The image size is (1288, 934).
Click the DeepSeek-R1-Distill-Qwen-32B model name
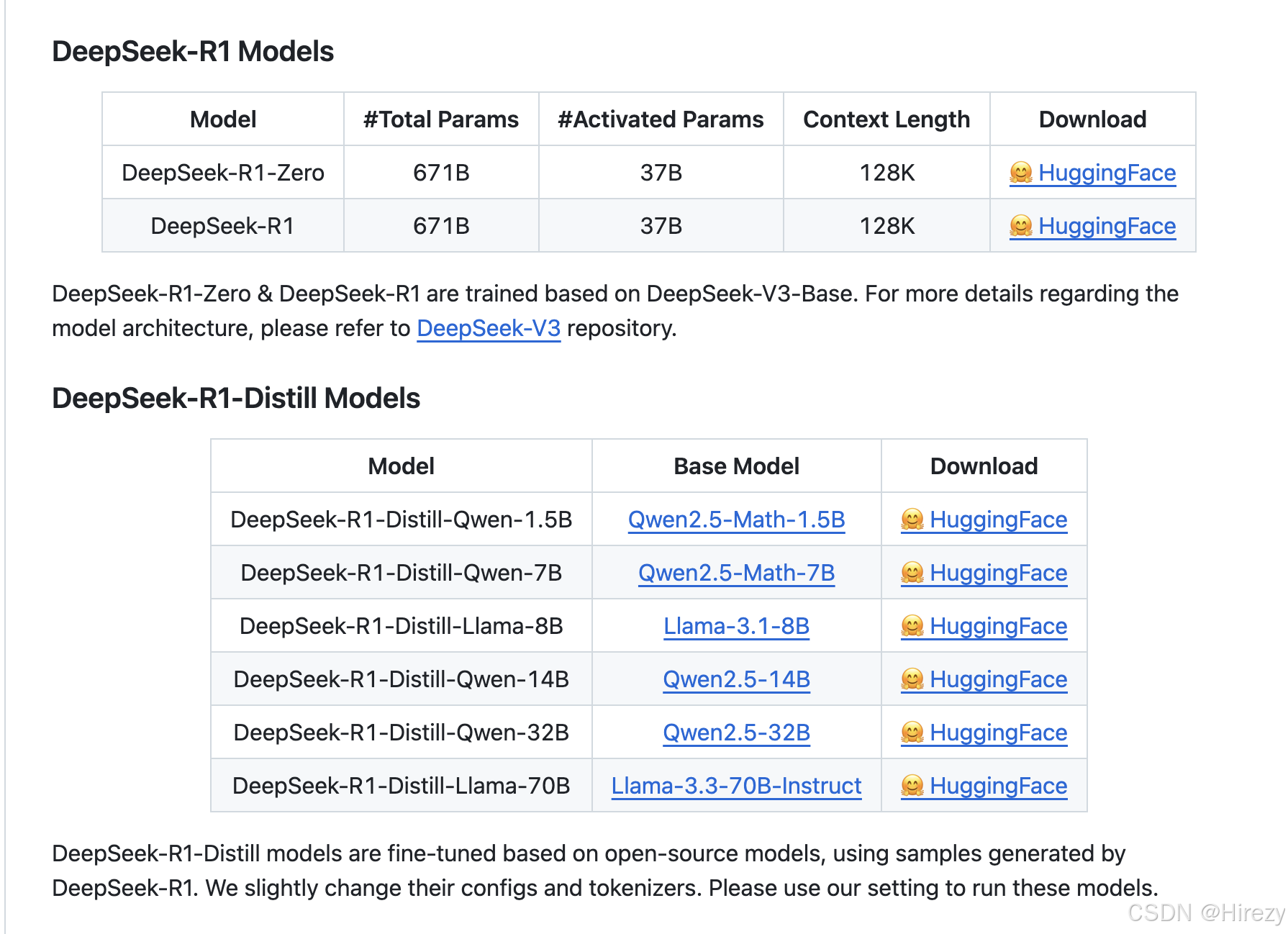pos(402,733)
